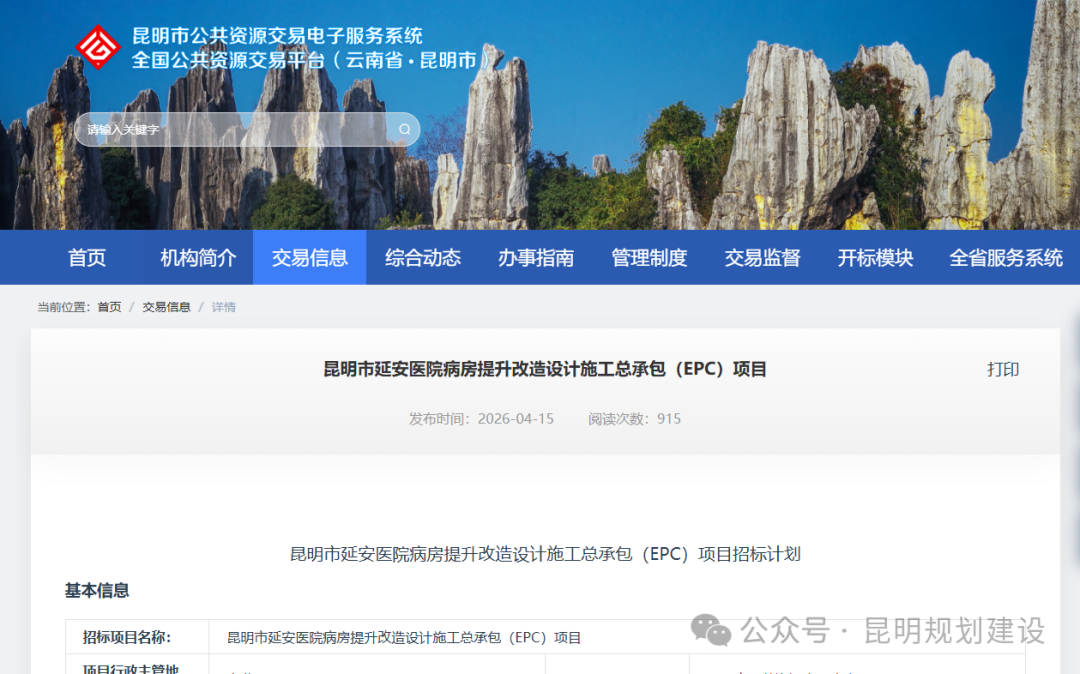Click the 打印 print button
This screenshot has height=674, width=1080.
pos(1003,370)
